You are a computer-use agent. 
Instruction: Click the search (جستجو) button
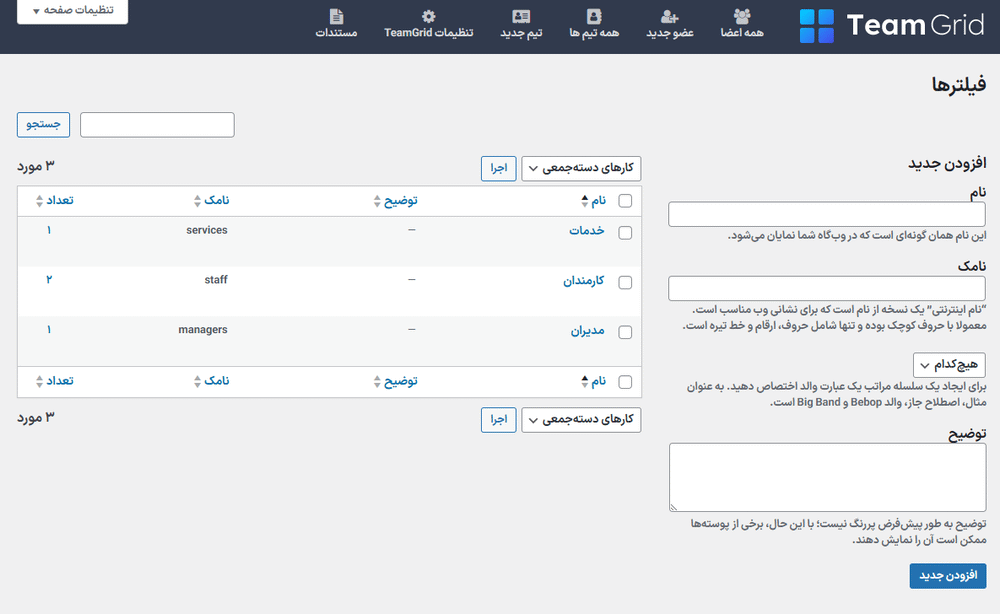[x=44, y=125]
